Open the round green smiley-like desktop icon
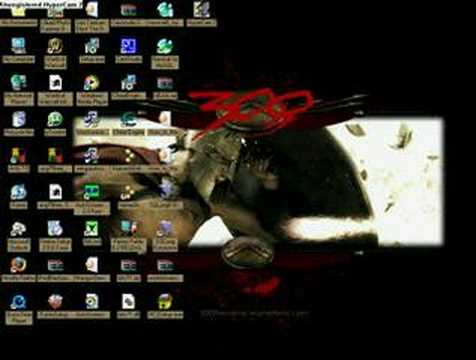Image resolution: width=476 pixels, height=360 pixels. click(x=55, y=119)
